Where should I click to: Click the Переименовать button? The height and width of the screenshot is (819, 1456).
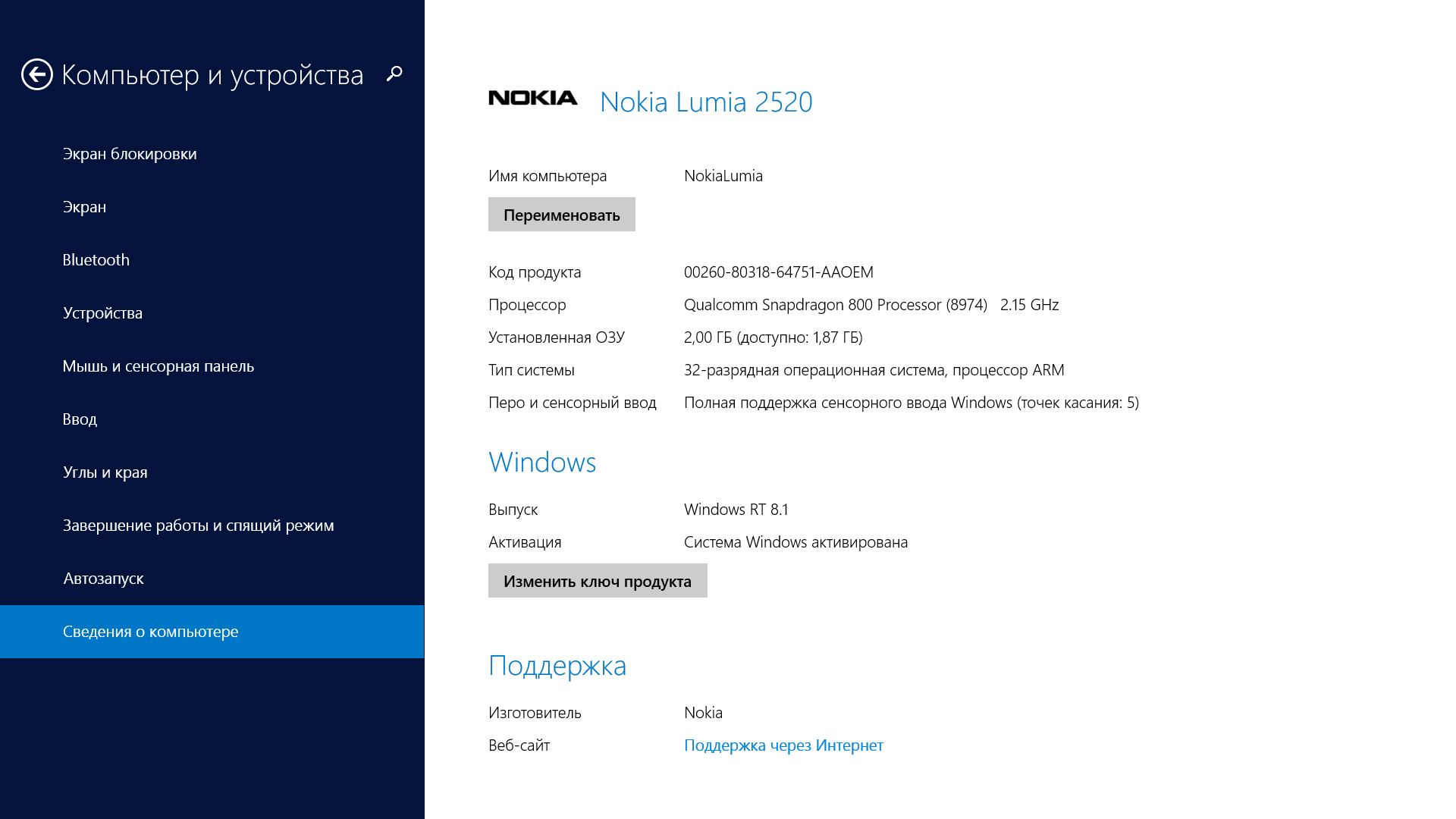point(562,215)
